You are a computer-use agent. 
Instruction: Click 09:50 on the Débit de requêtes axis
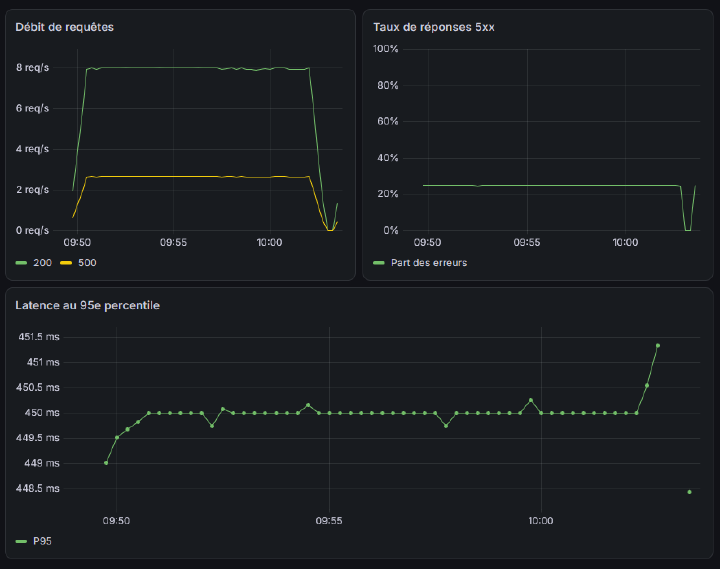pos(77,242)
